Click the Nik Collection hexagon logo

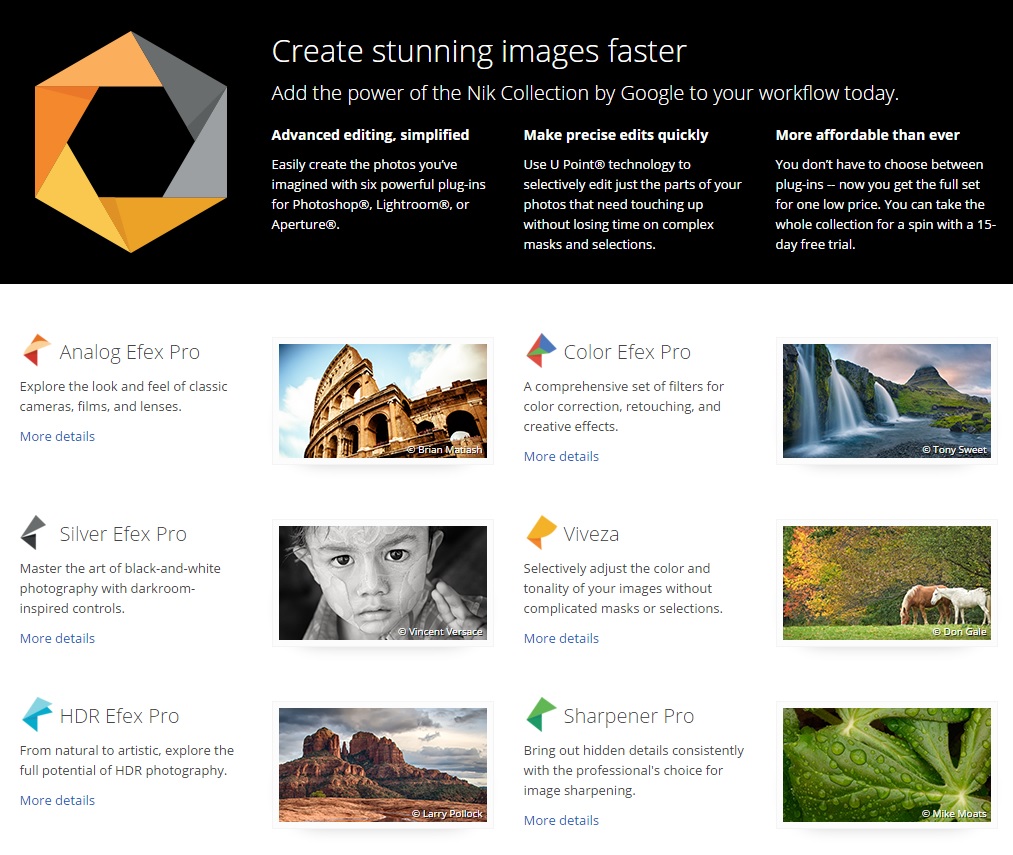(131, 142)
